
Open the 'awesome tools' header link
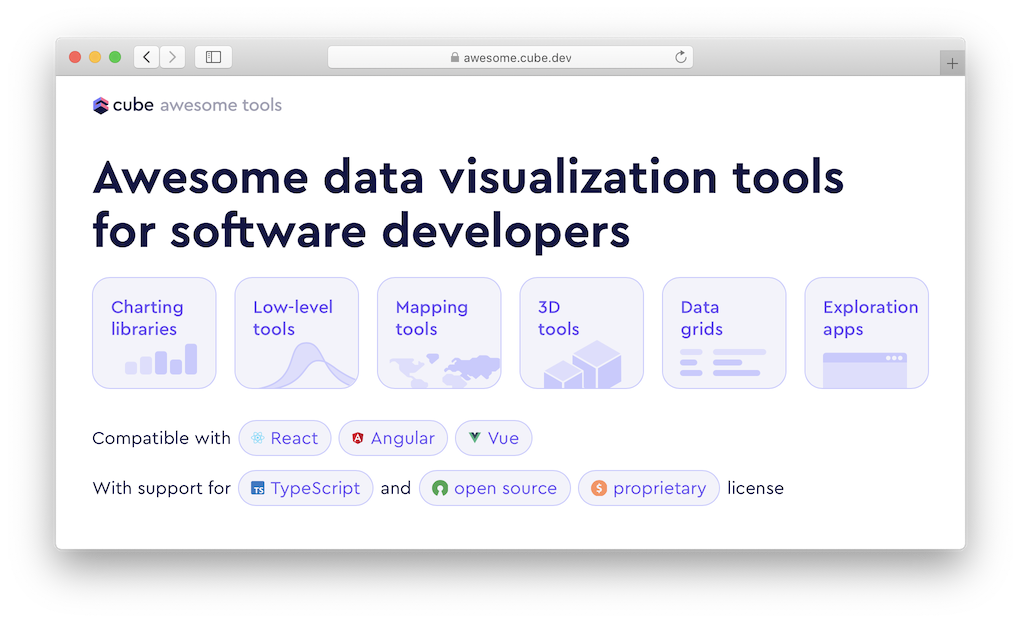pyautogui.click(x=221, y=105)
